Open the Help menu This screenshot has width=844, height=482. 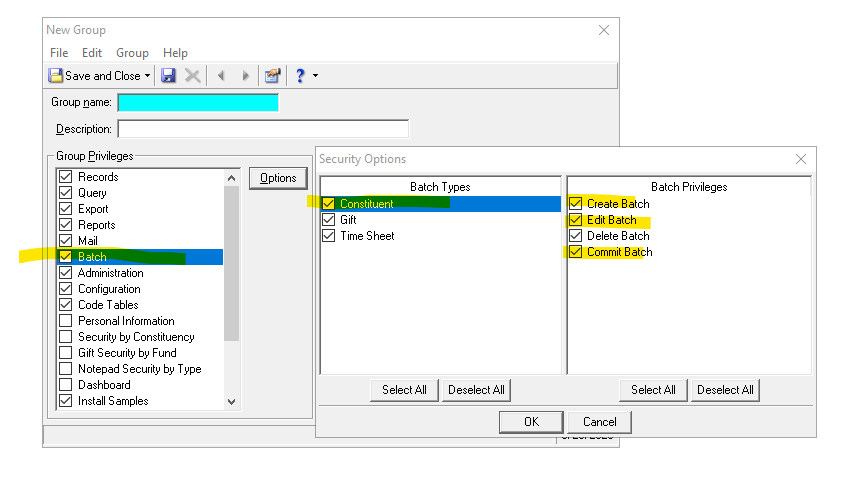pyautogui.click(x=175, y=53)
